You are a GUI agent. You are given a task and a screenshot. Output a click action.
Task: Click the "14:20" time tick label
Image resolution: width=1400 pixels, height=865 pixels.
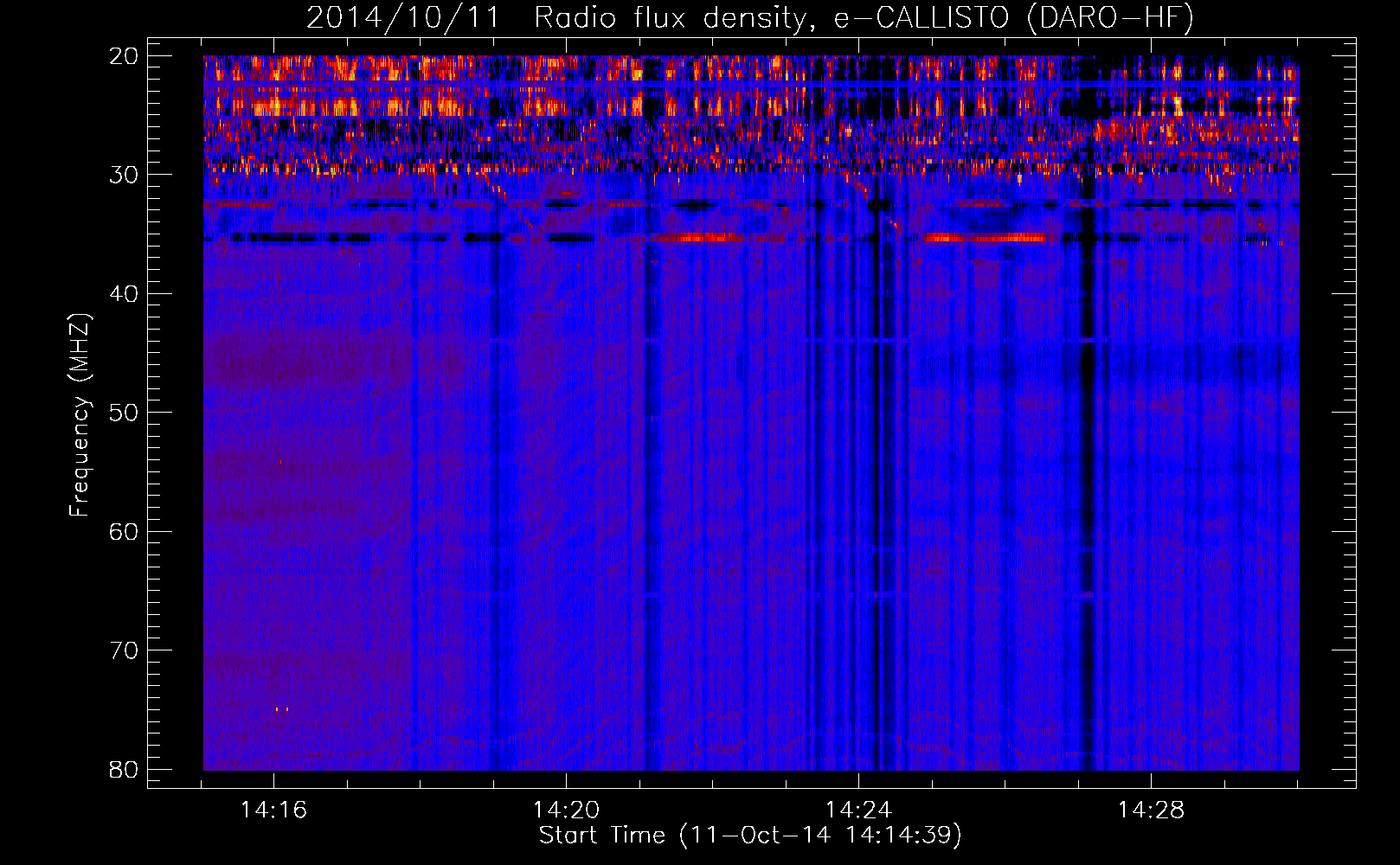[567, 811]
